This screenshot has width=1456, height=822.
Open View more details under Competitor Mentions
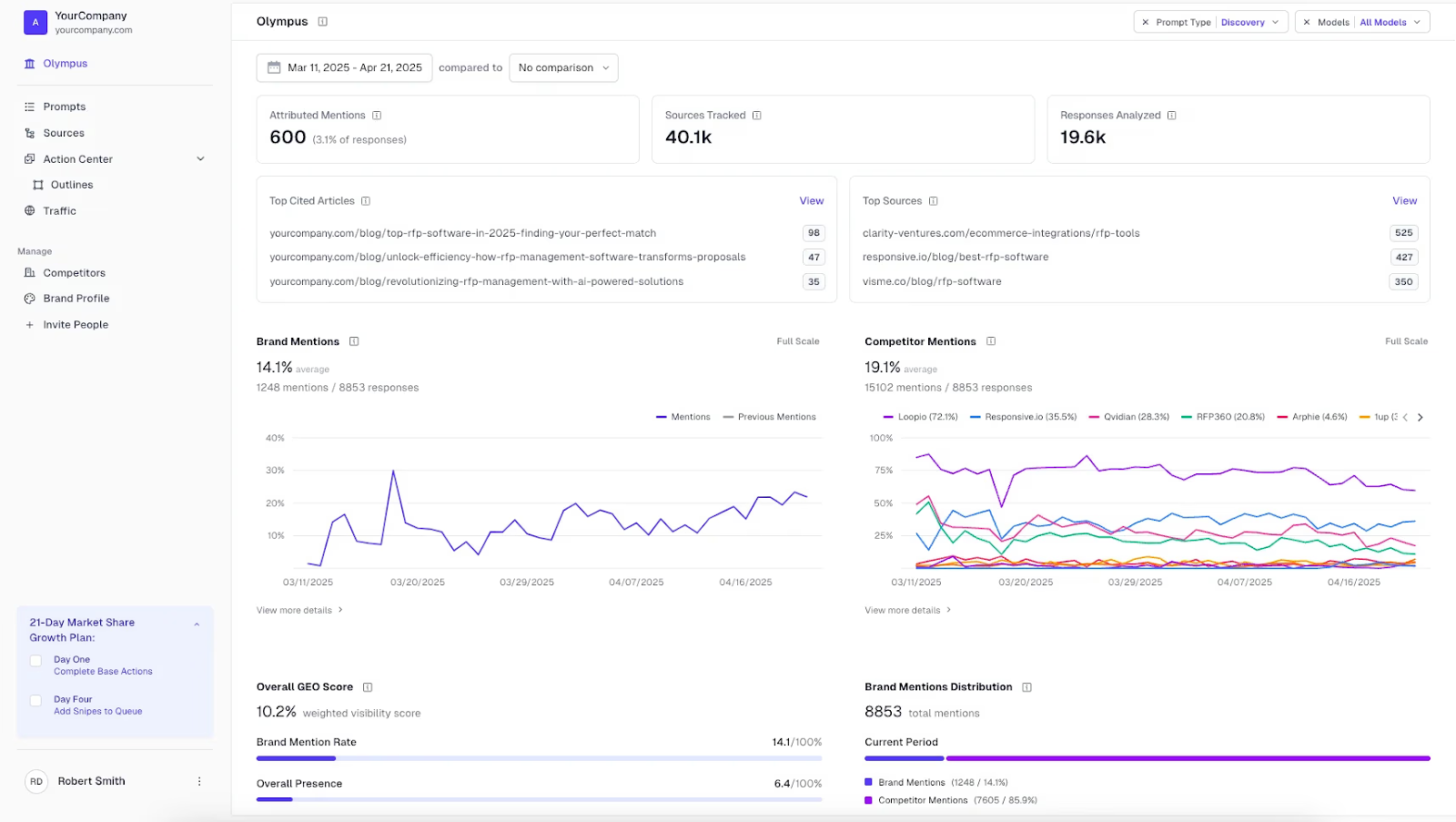coord(902,610)
